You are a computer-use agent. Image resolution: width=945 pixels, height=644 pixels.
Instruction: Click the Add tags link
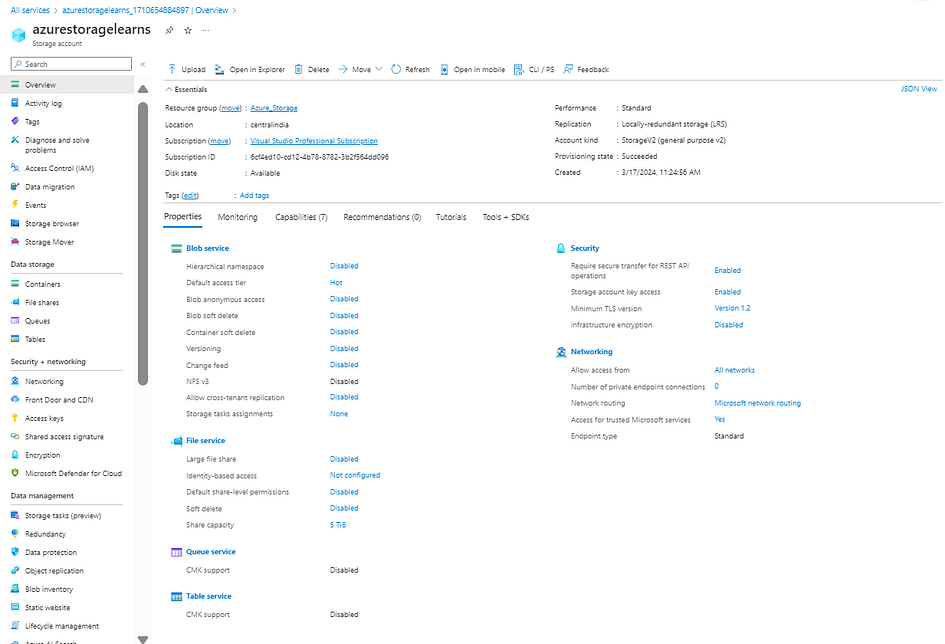254,195
